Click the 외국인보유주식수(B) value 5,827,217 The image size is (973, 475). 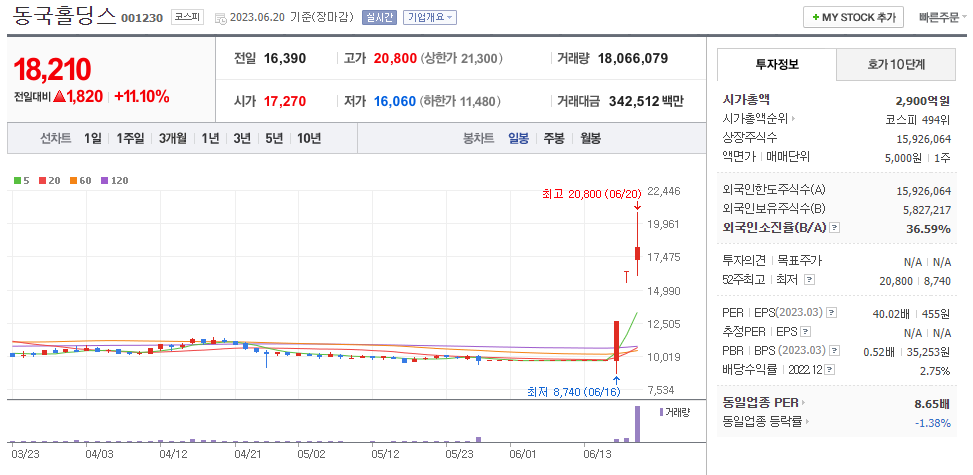point(926,210)
